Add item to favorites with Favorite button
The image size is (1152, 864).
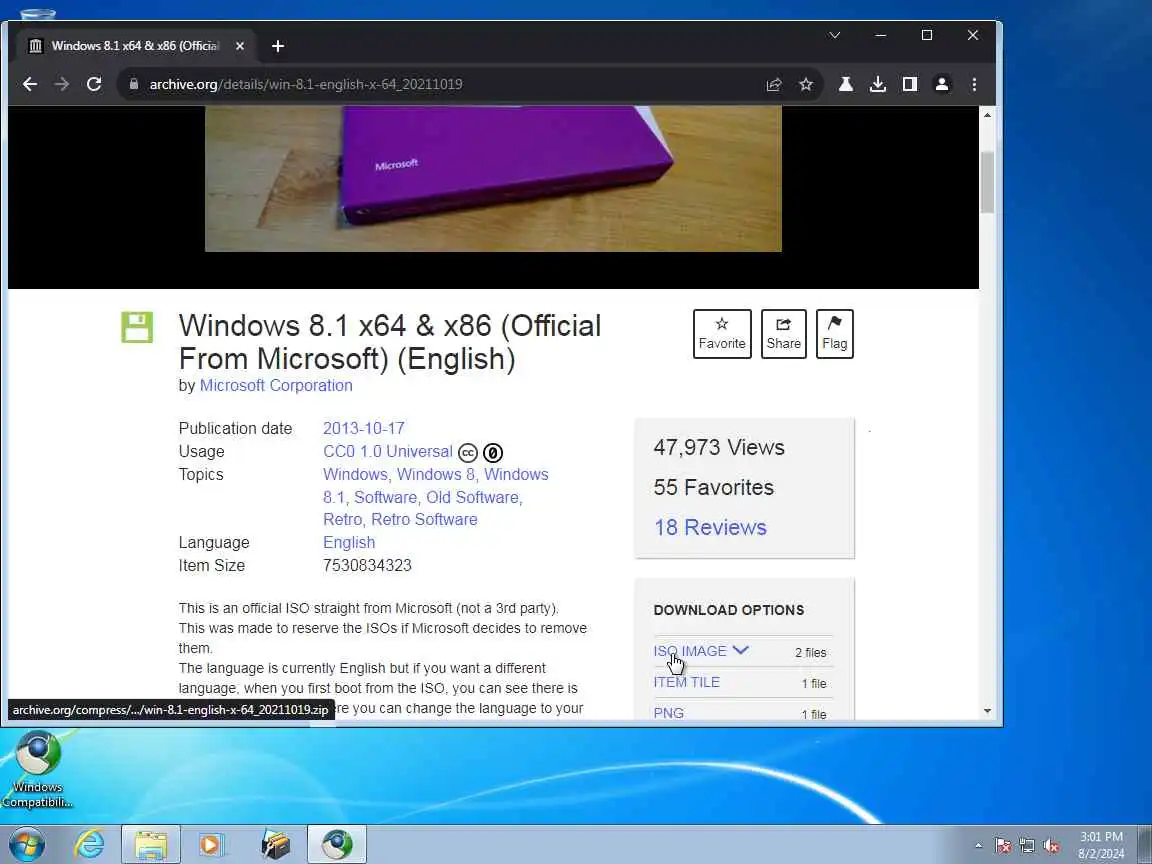point(721,334)
